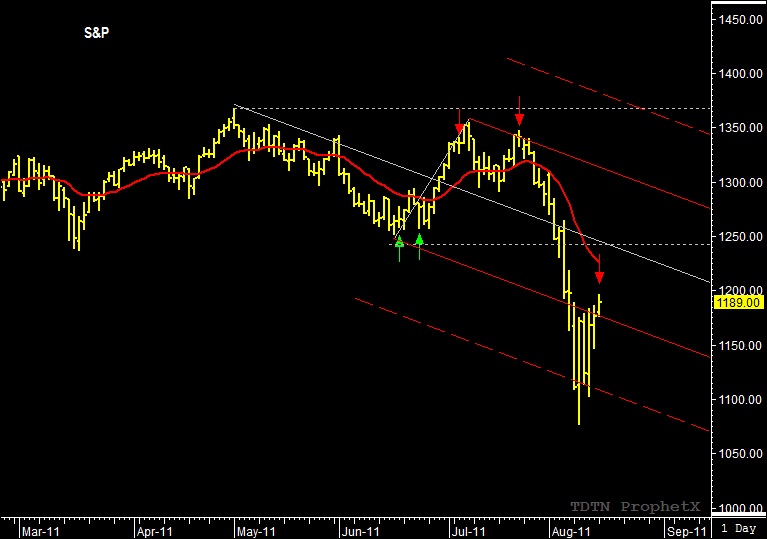The image size is (767, 539).
Task: Click the 1450.00 price axis label
Action: (740, 20)
